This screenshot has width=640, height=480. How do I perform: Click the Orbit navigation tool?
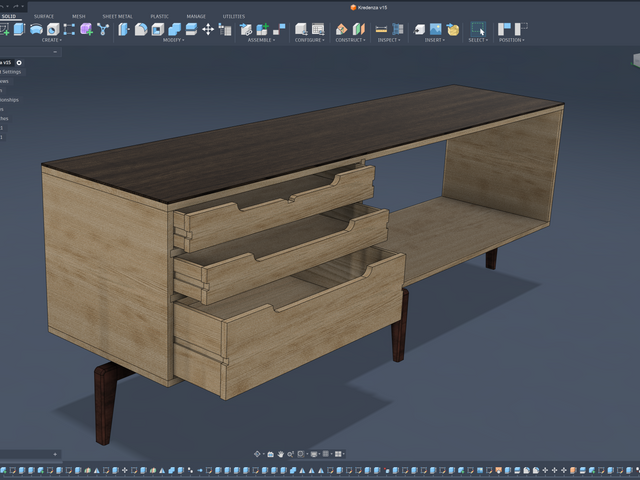(x=257, y=454)
